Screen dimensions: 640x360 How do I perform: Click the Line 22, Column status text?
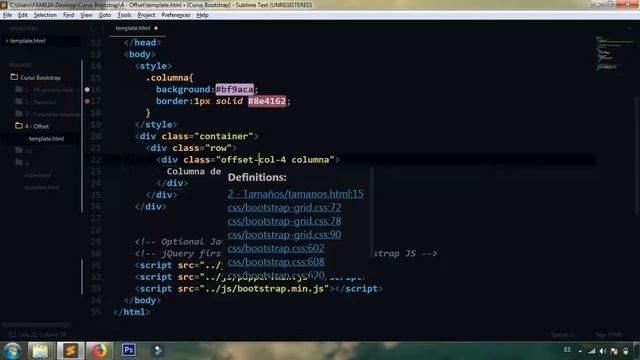pyautogui.click(x=42, y=335)
